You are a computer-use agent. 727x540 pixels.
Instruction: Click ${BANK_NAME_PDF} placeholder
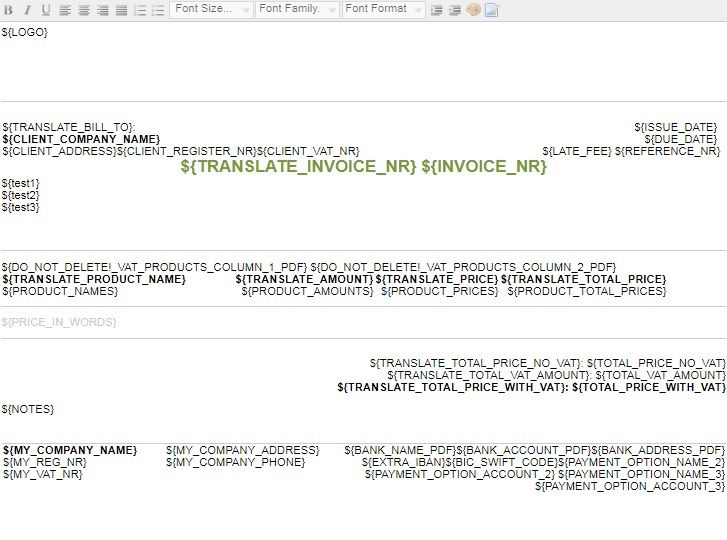[401, 450]
